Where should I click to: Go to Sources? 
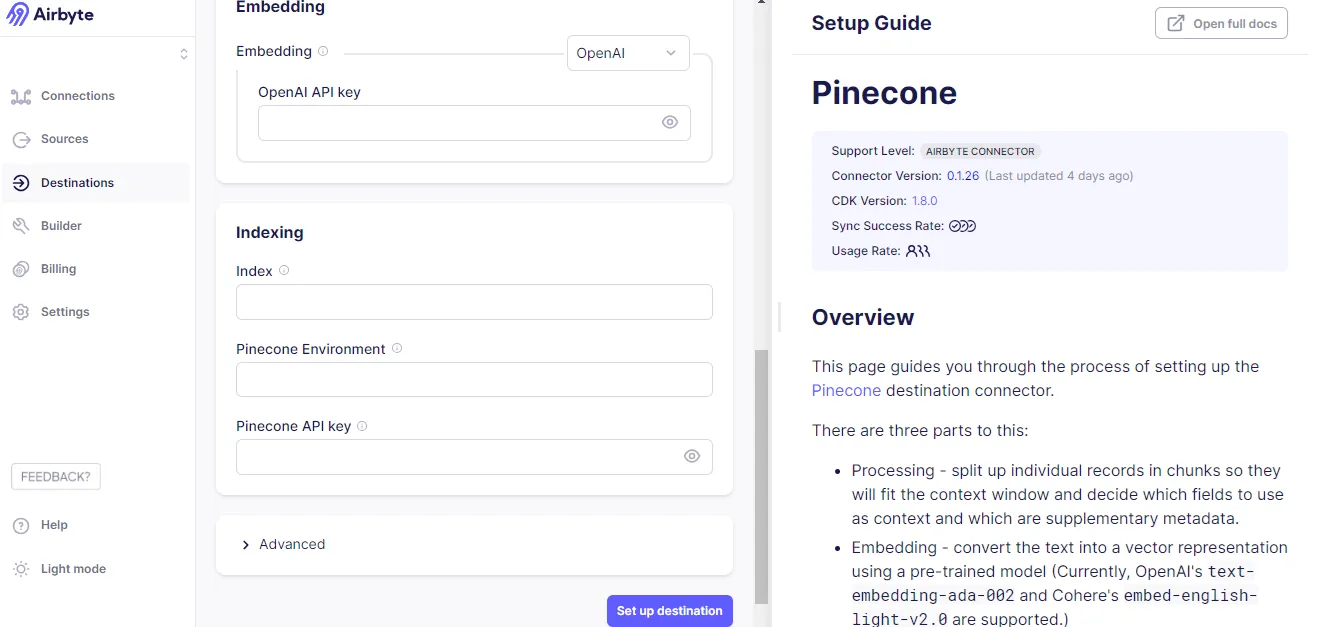point(65,139)
